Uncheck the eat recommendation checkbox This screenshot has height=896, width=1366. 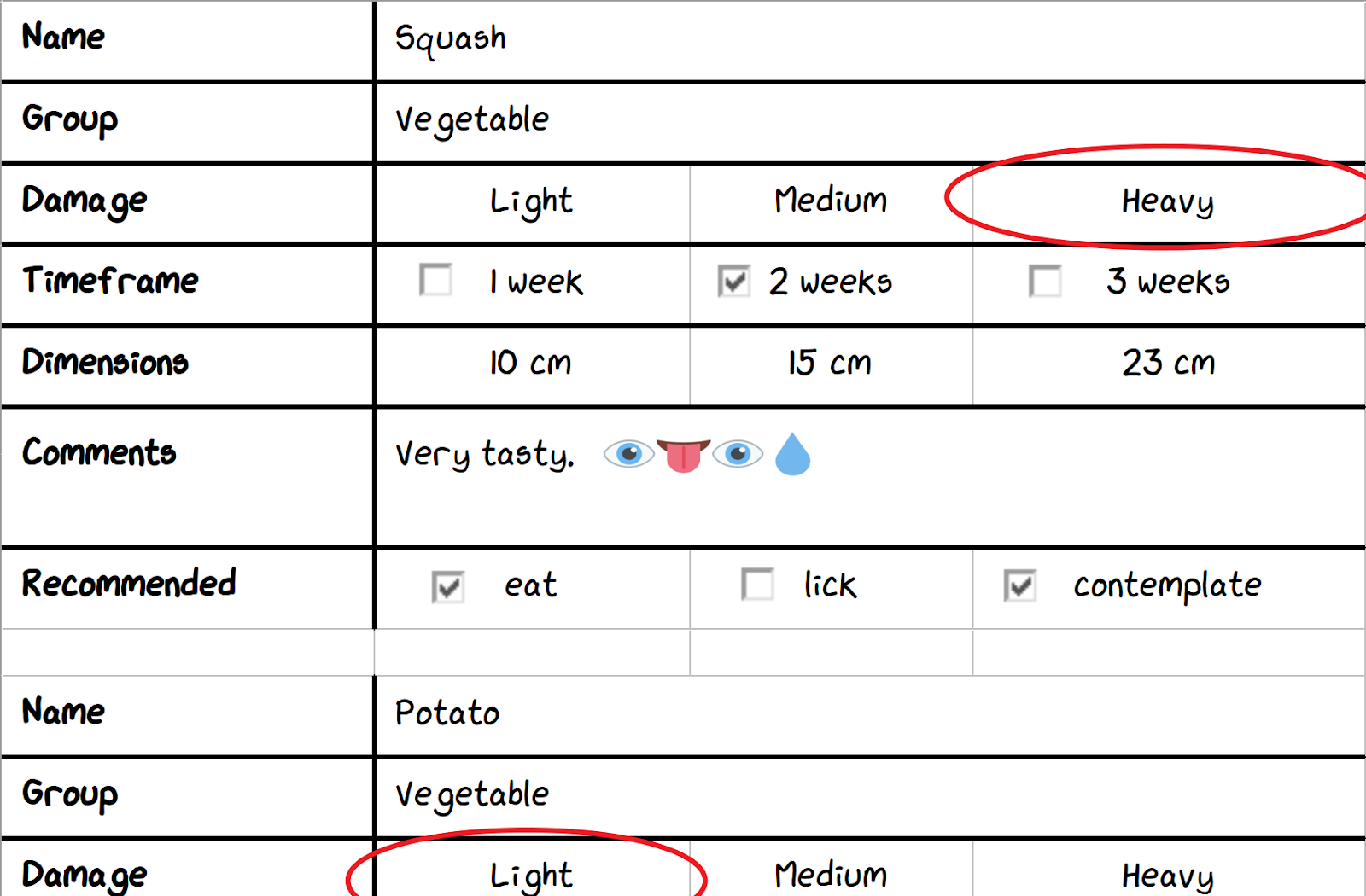448,587
